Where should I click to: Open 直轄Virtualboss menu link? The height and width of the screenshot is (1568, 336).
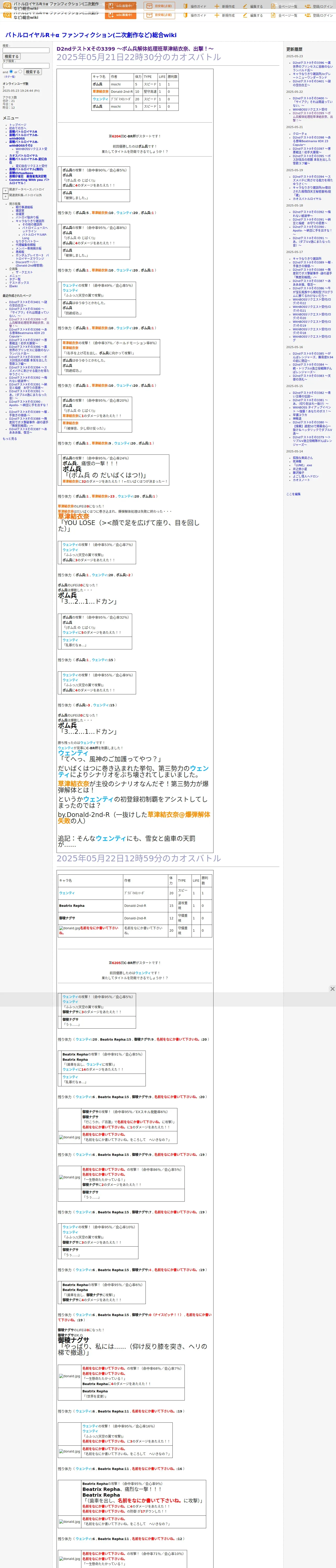pos(21,173)
